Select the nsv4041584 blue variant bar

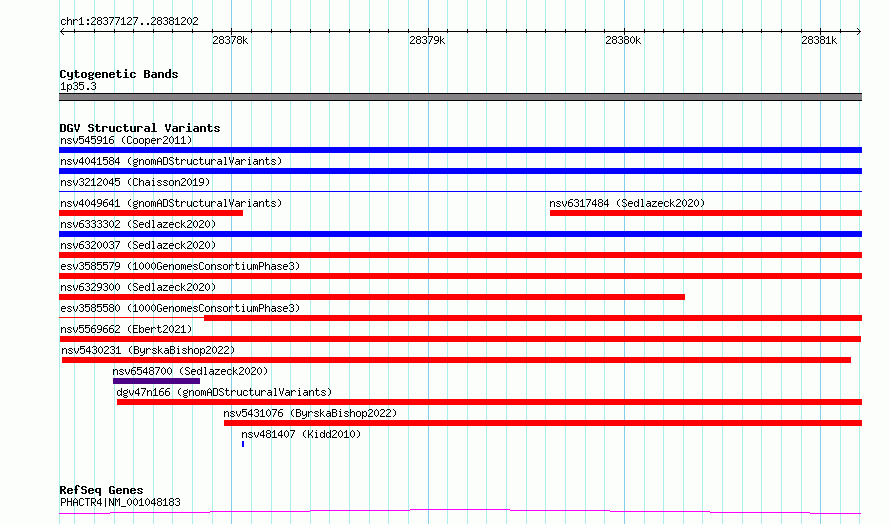460,171
